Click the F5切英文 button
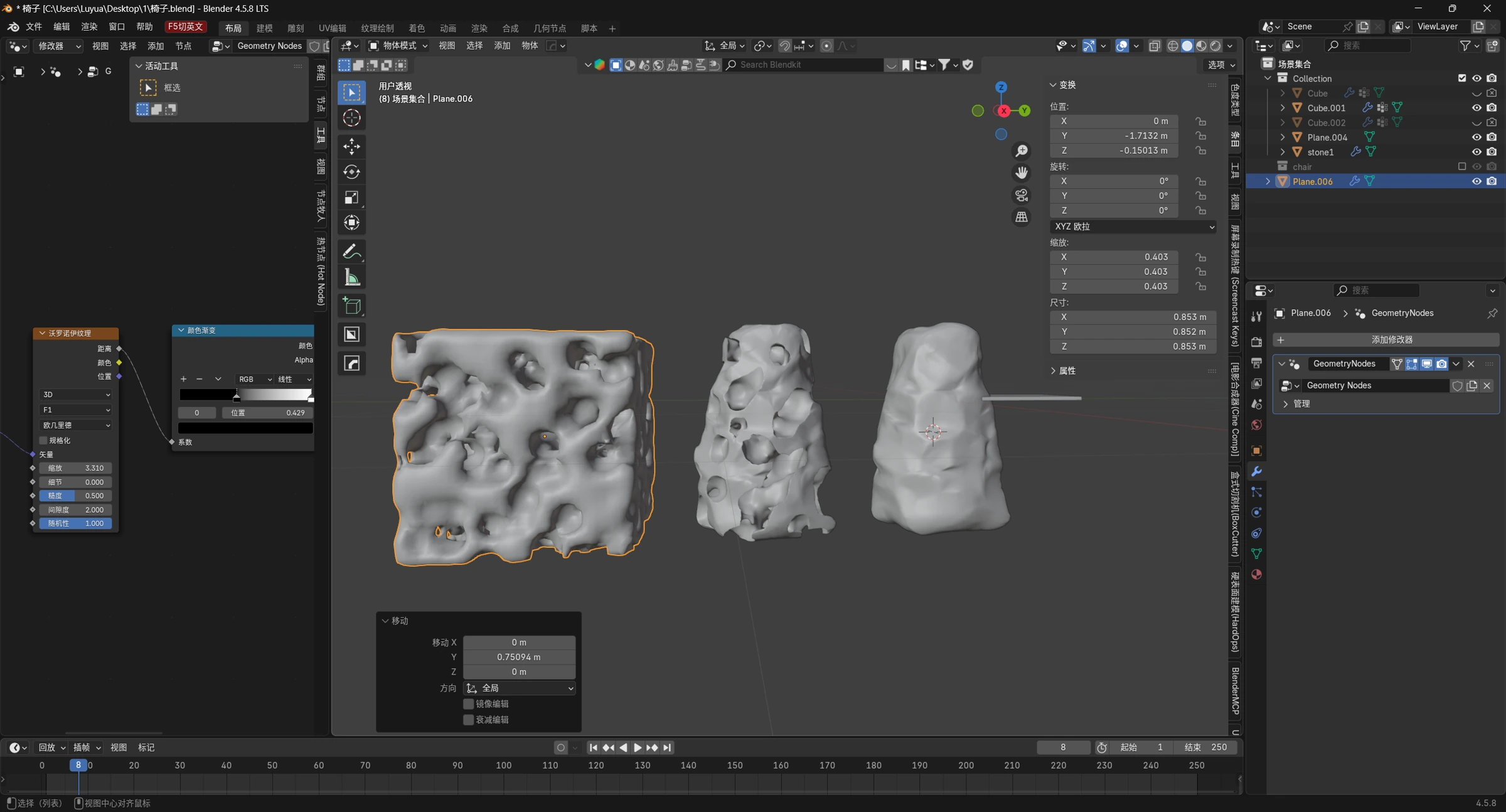 [185, 27]
